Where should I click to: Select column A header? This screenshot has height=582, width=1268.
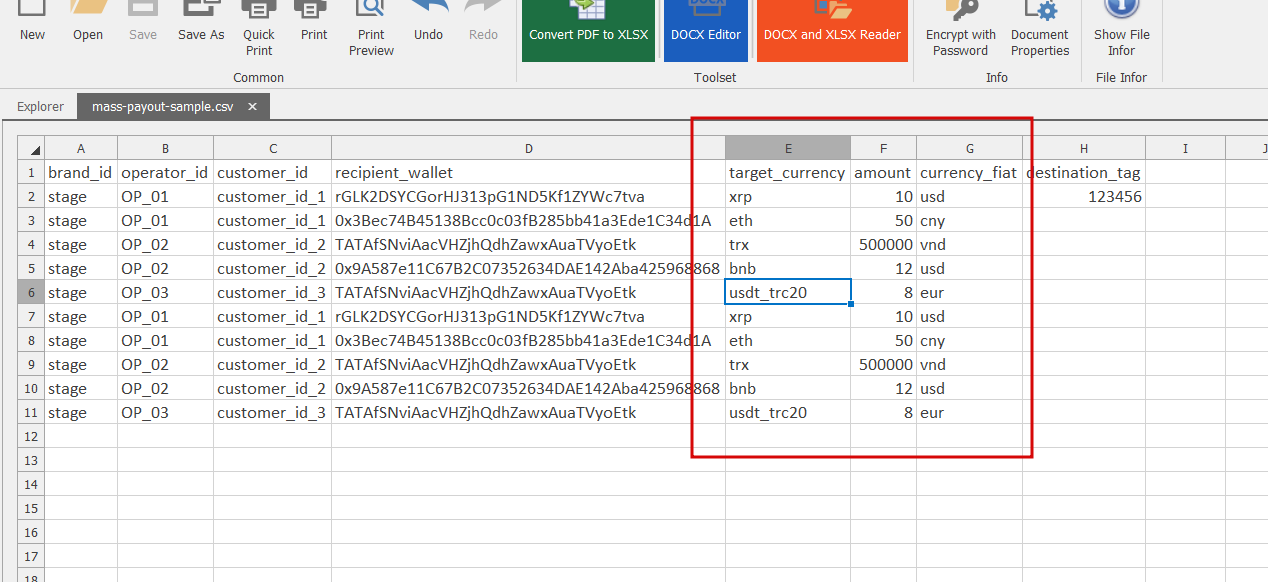pos(81,148)
